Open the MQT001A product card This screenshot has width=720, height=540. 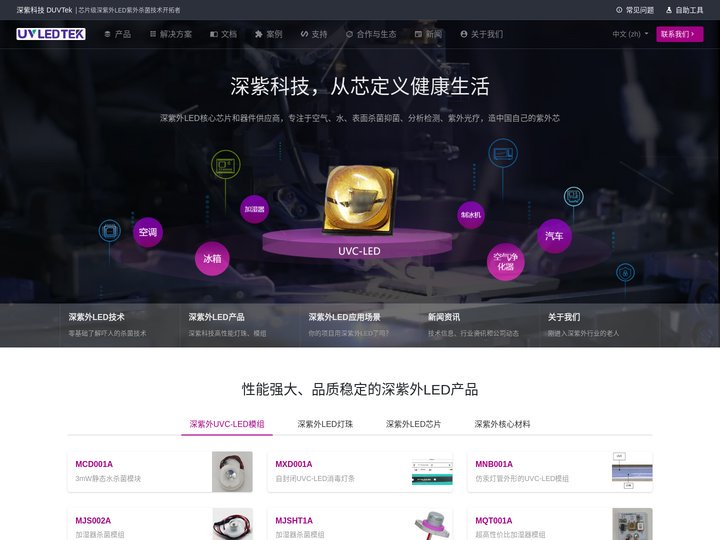pyautogui.click(x=560, y=526)
